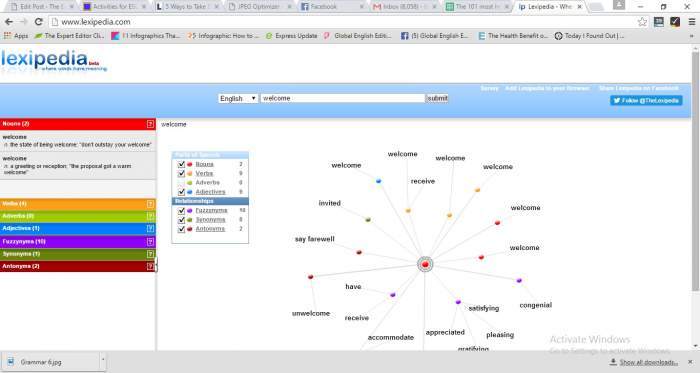Switch to the Facebook tab
700x373 pixels.
pos(331,7)
